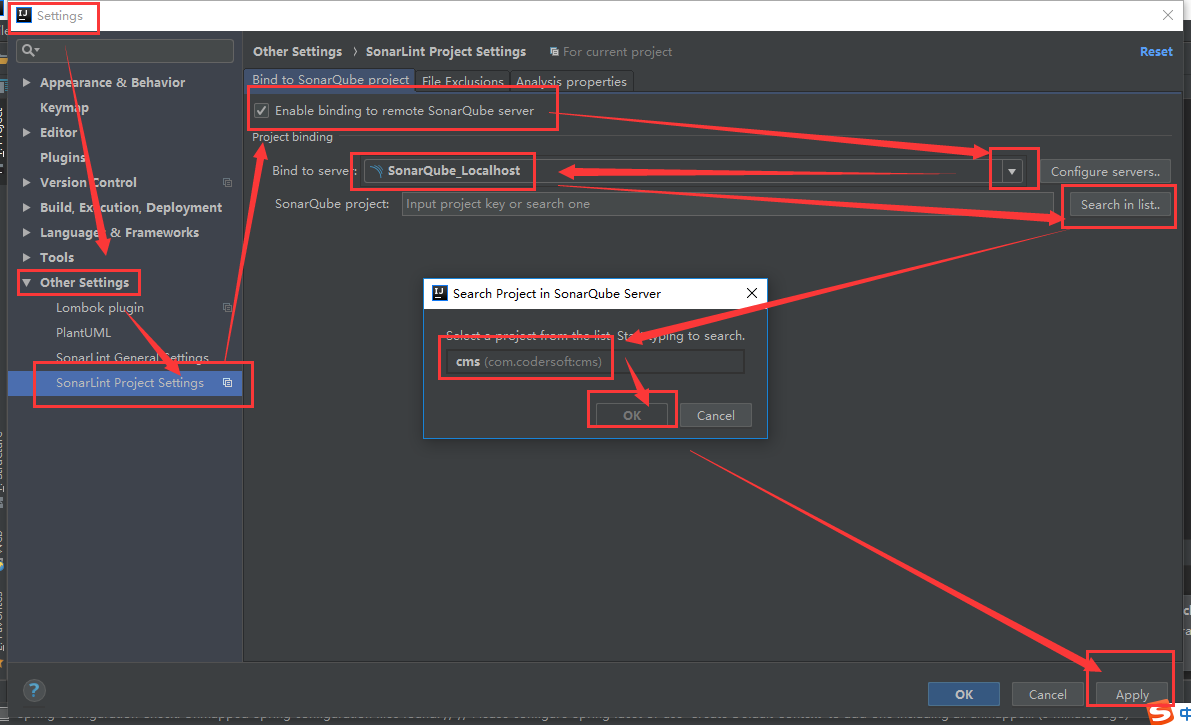Switch to Bind to SonarQube project tab

pyautogui.click(x=330, y=80)
